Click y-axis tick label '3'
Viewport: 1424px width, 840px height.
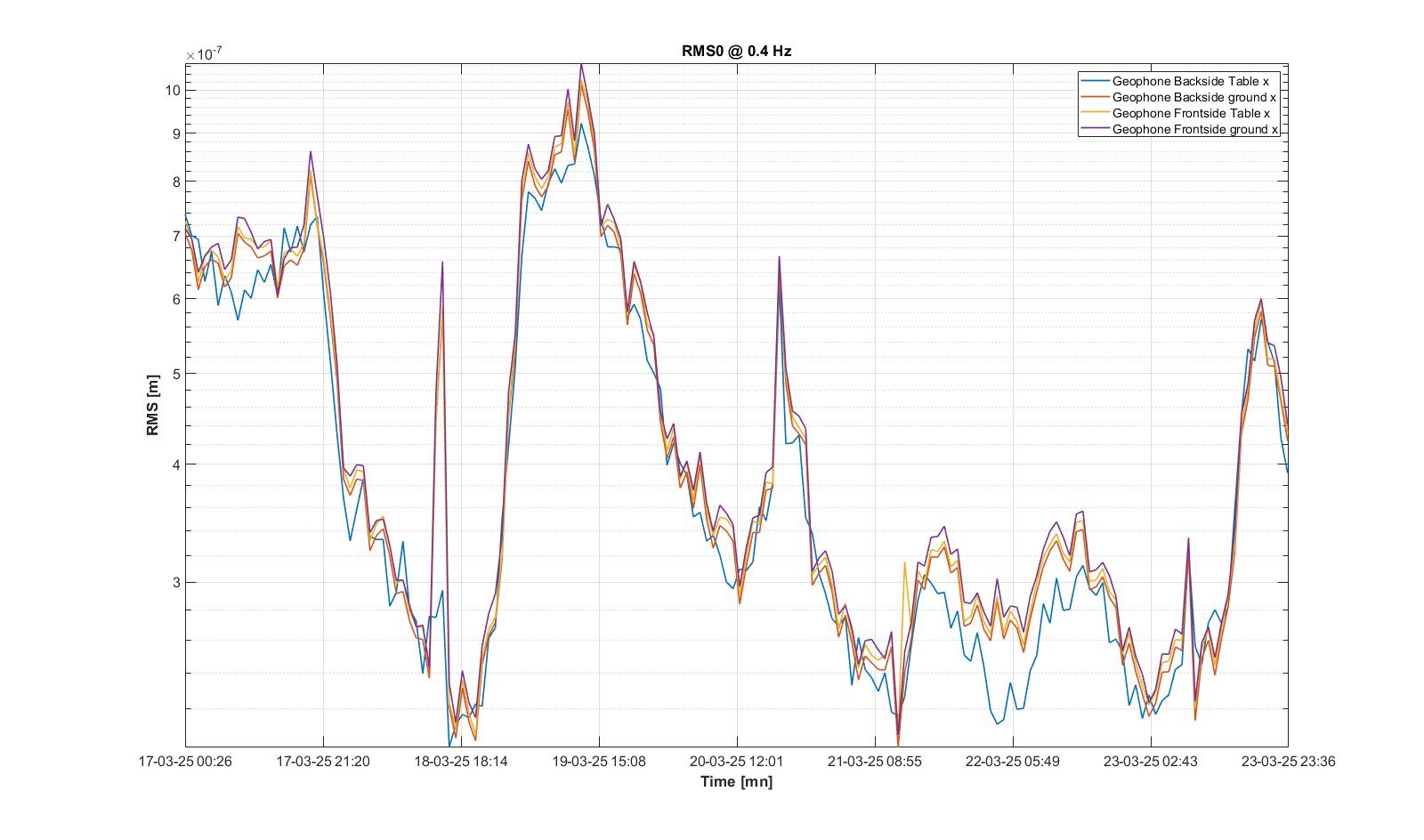[176, 582]
